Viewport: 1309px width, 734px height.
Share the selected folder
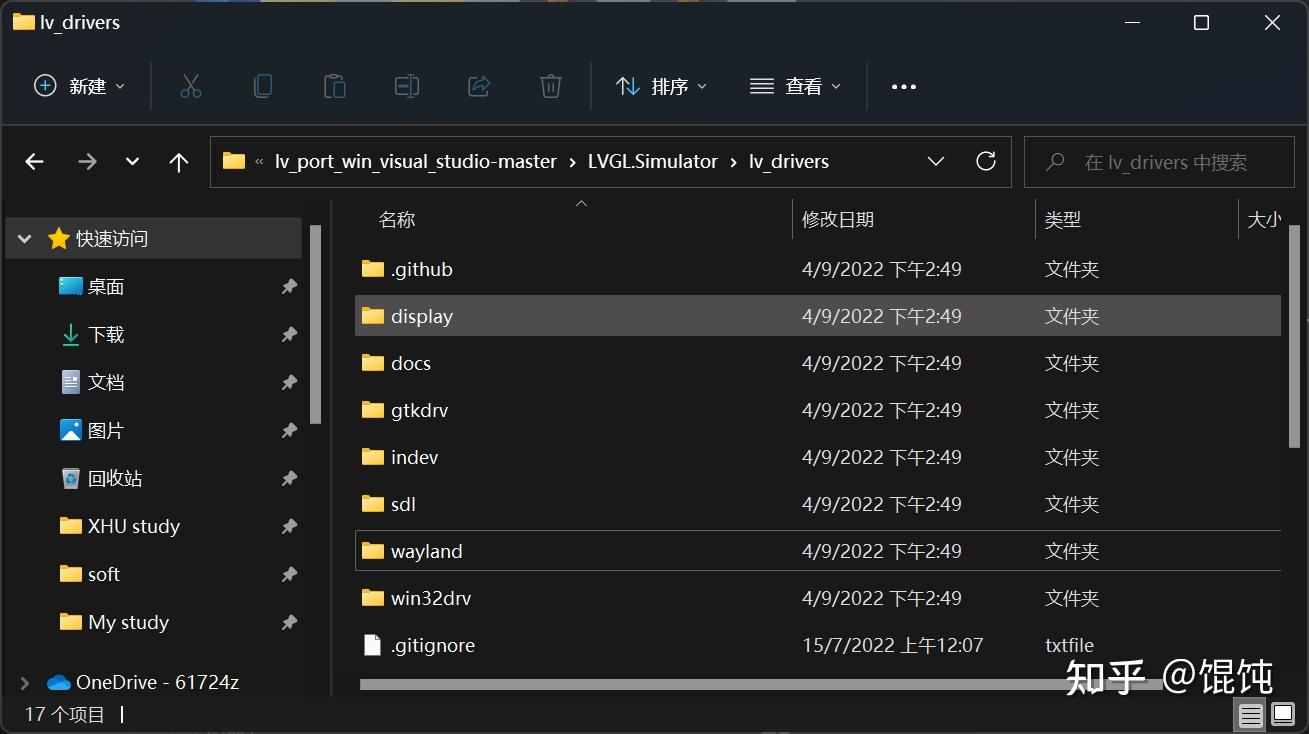coord(478,86)
